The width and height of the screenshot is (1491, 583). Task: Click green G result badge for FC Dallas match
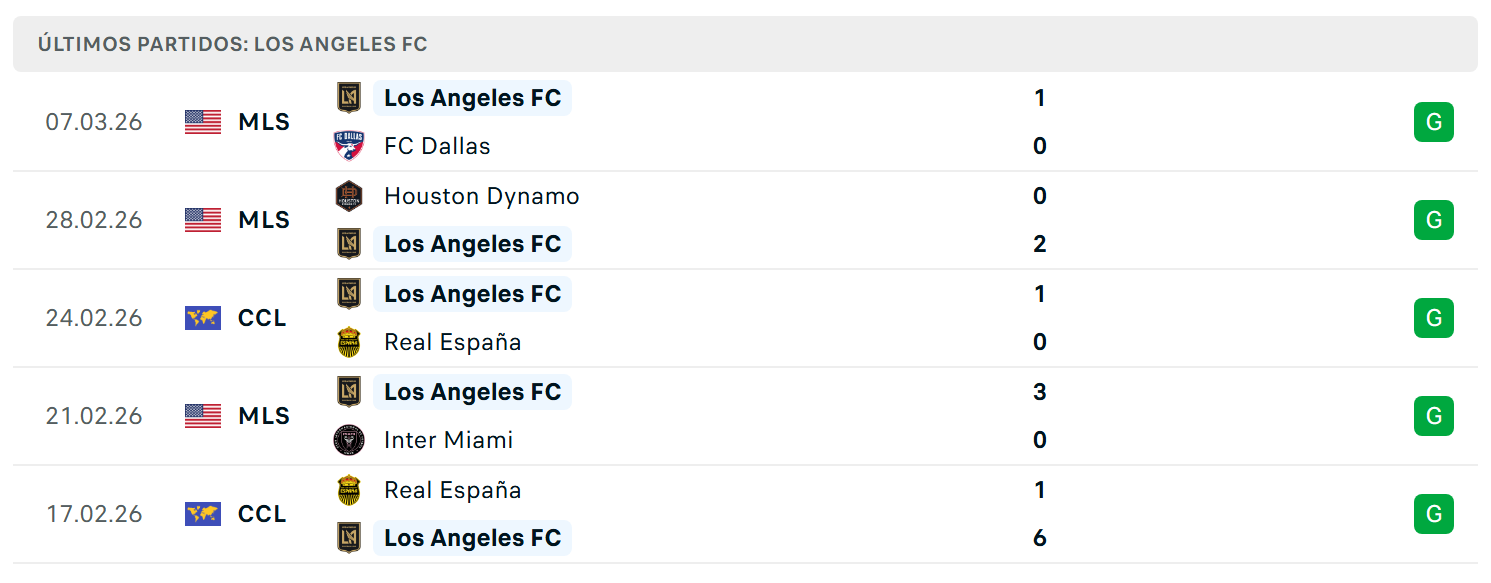pos(1433,122)
